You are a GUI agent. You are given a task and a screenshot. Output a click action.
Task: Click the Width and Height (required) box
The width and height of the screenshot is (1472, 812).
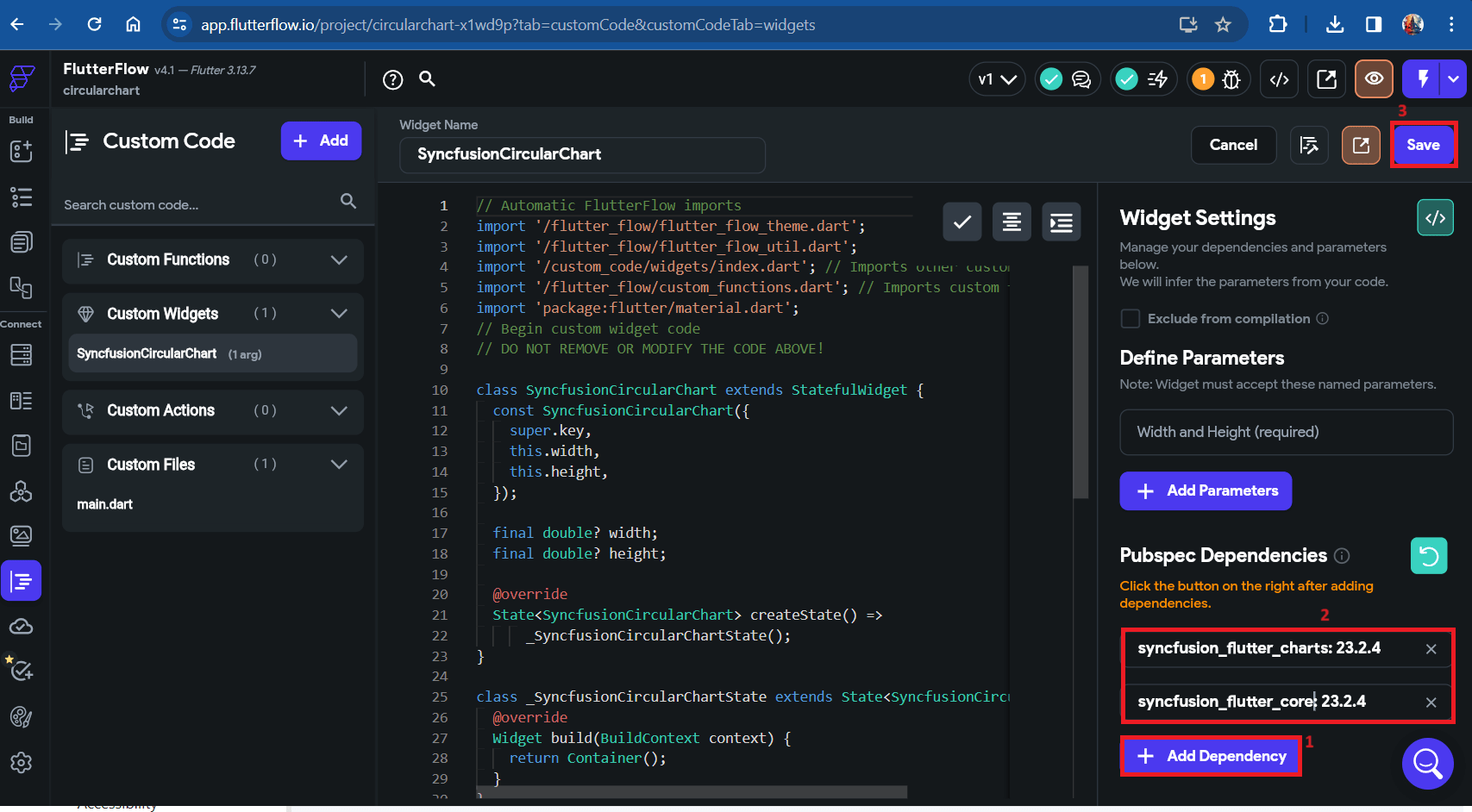click(1287, 432)
